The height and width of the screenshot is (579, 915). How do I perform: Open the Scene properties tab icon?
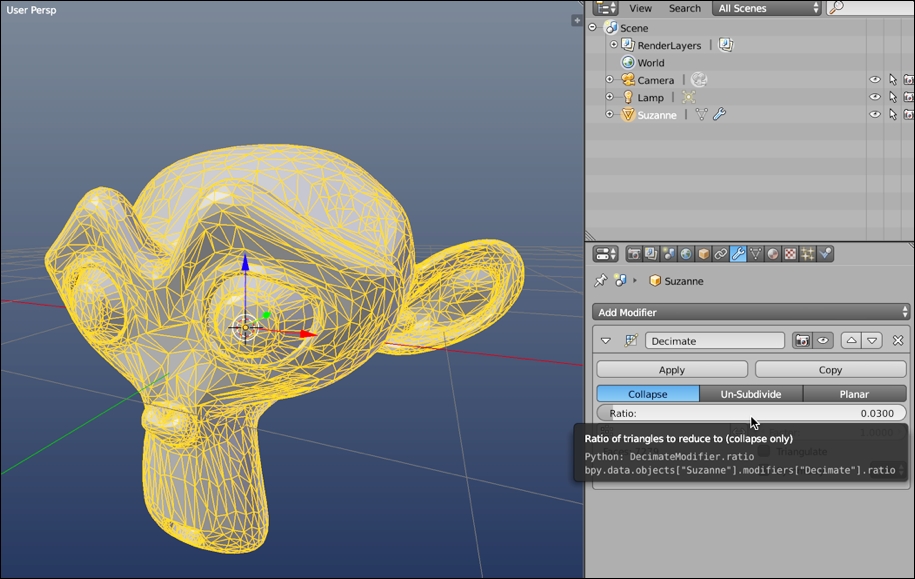(x=669, y=254)
